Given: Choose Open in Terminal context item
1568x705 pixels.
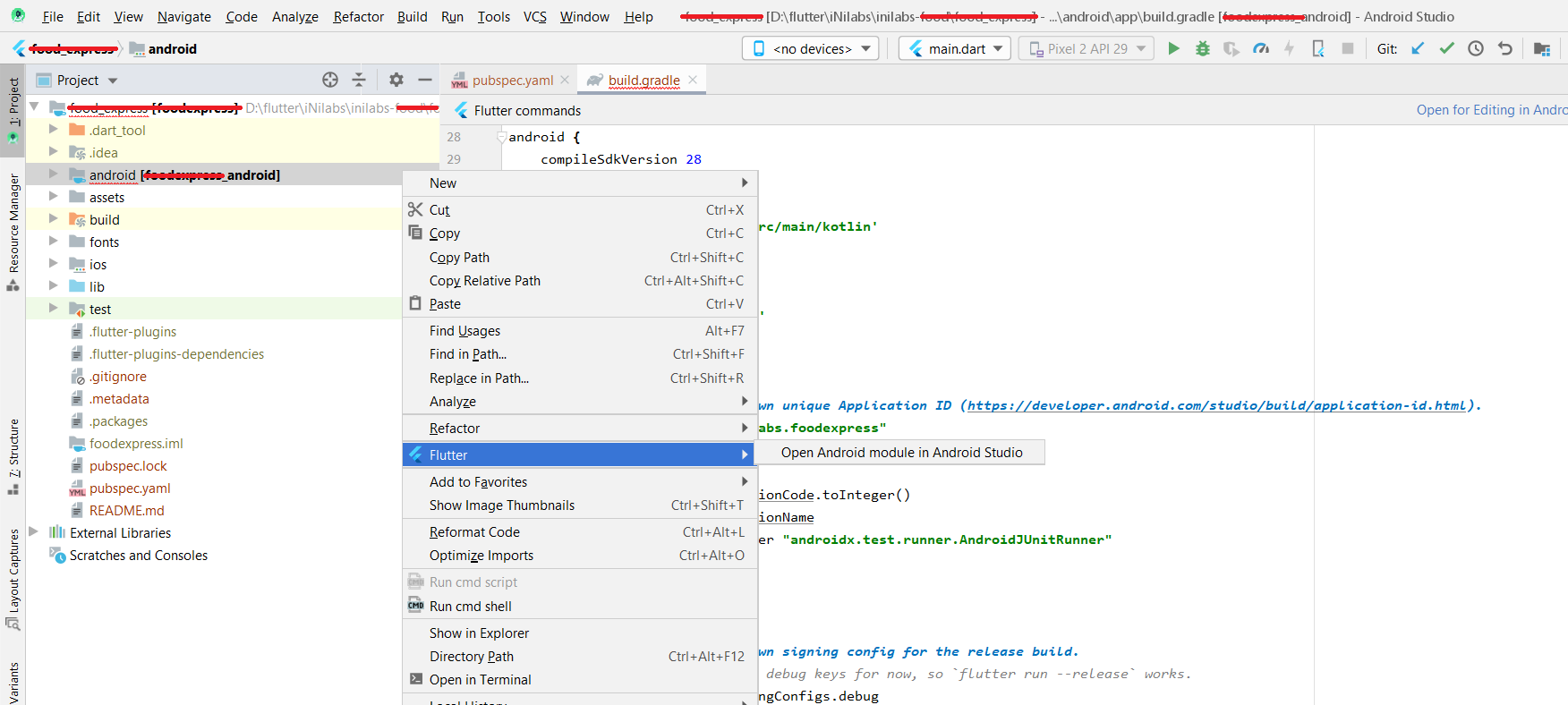Looking at the screenshot, I should coord(579,679).
